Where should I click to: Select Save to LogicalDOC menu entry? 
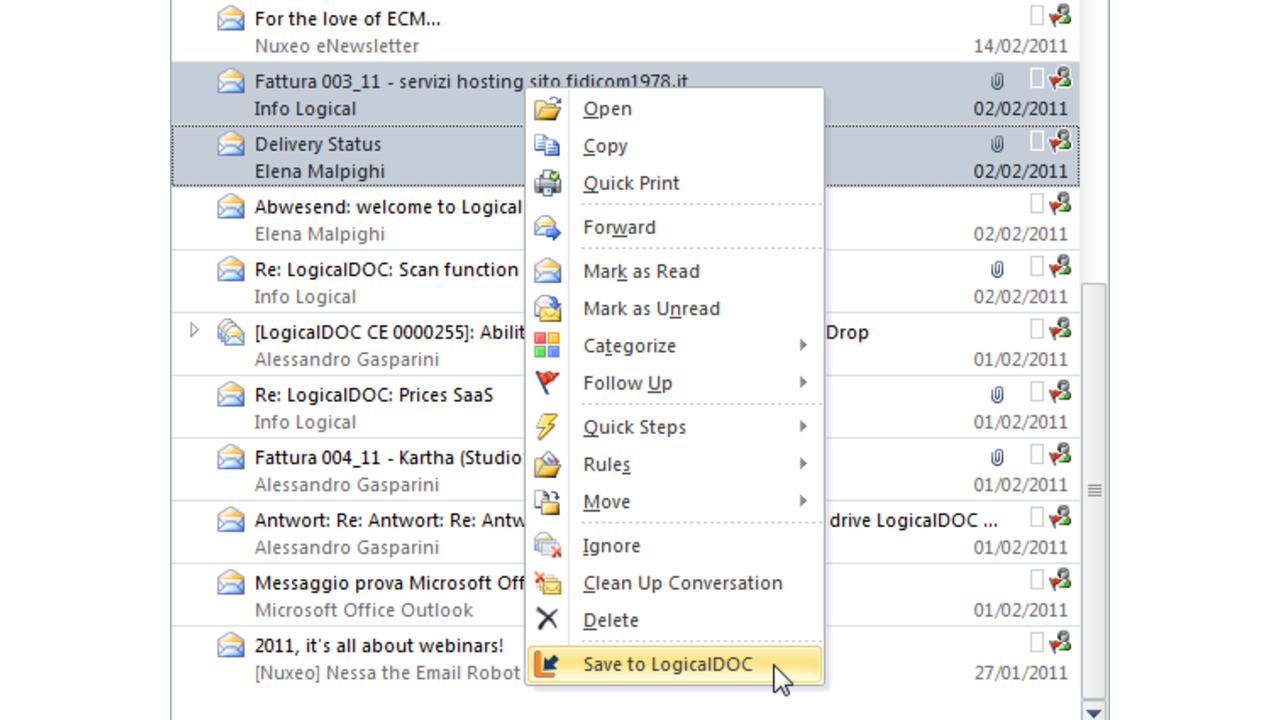pos(667,664)
